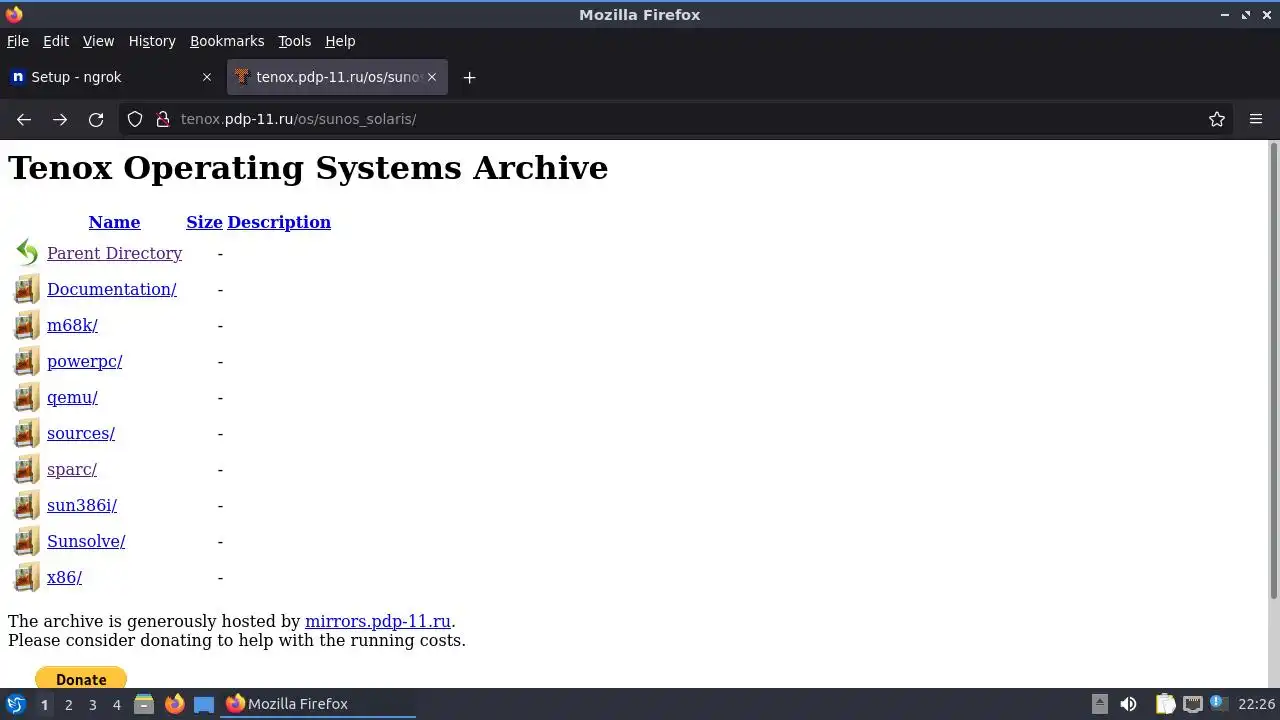Click the folder icon beside m68k/
The image size is (1280, 720).
tap(27, 325)
